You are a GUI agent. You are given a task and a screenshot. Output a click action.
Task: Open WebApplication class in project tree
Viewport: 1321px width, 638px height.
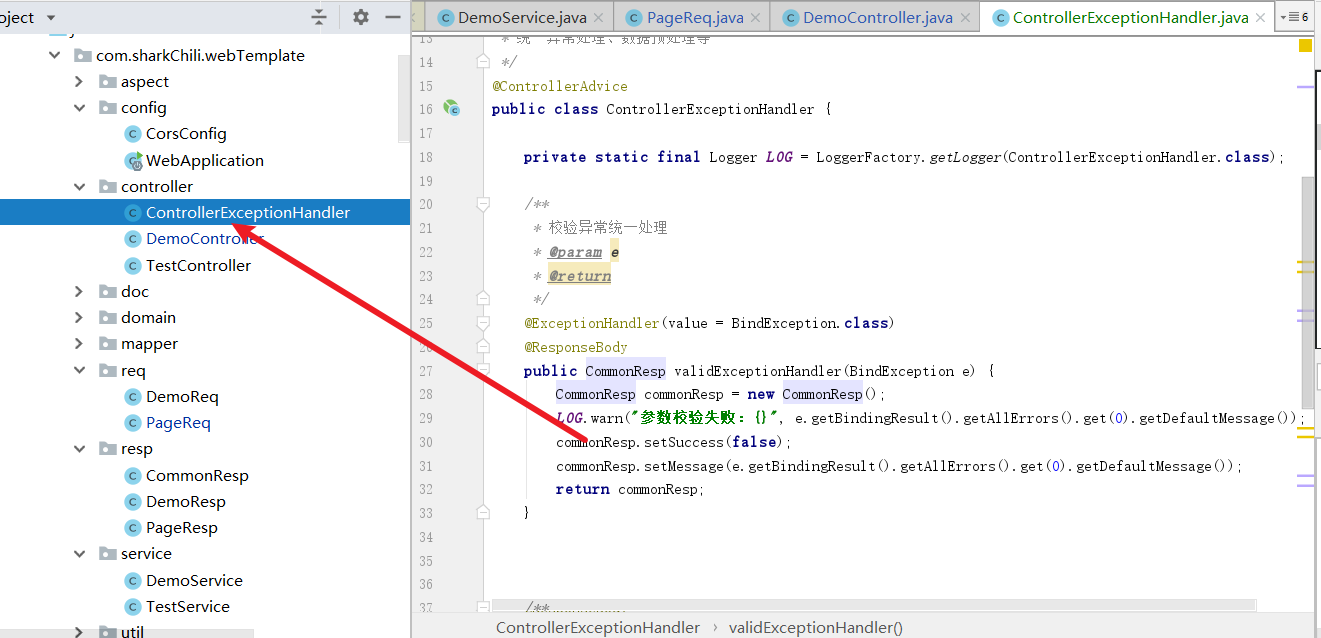click(x=204, y=160)
